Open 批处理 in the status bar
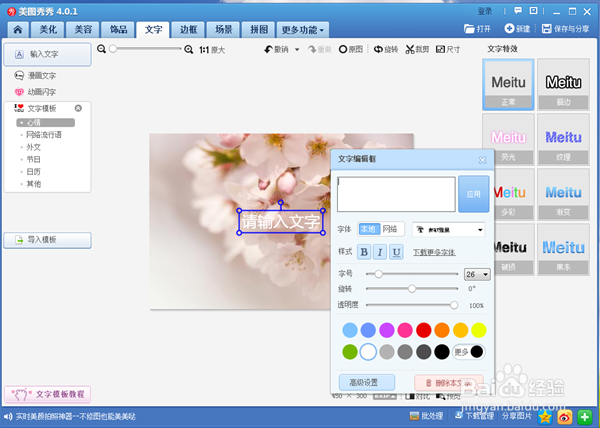Image resolution: width=600 pixels, height=428 pixels. pos(427,416)
